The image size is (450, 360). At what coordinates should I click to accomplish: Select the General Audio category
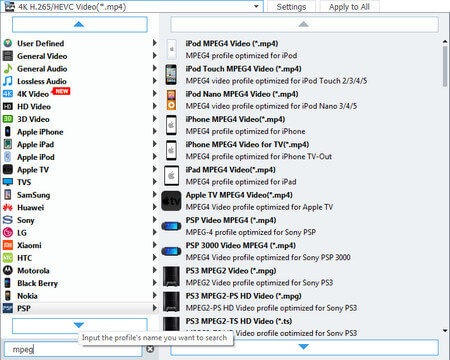coord(80,69)
